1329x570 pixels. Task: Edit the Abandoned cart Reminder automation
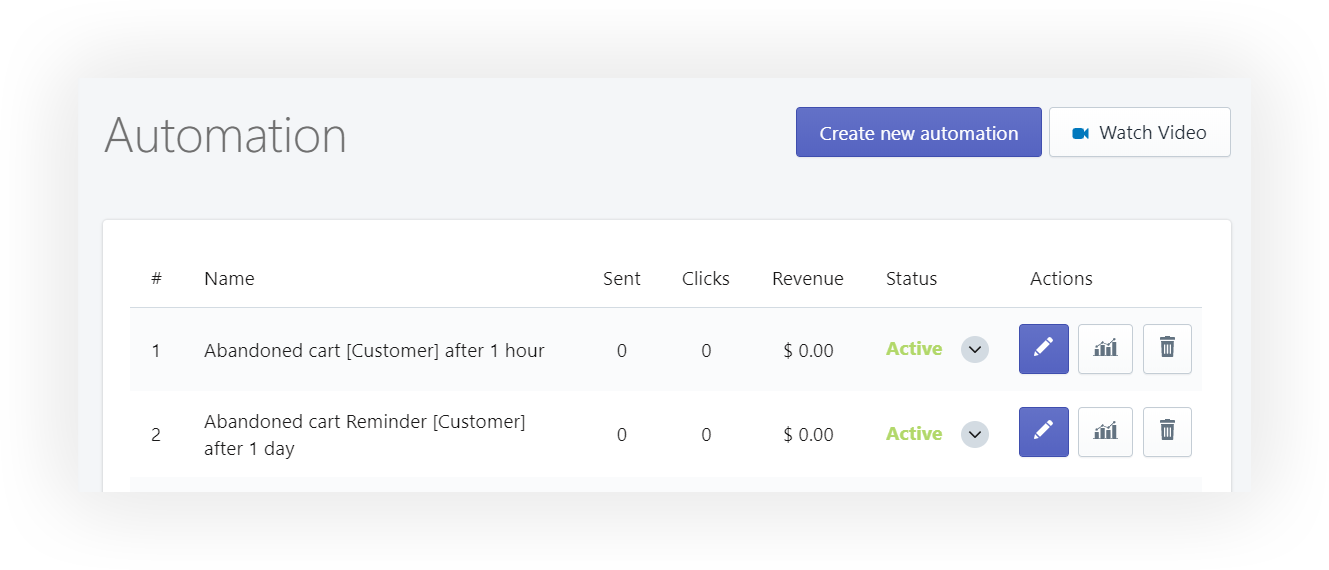pos(1044,432)
